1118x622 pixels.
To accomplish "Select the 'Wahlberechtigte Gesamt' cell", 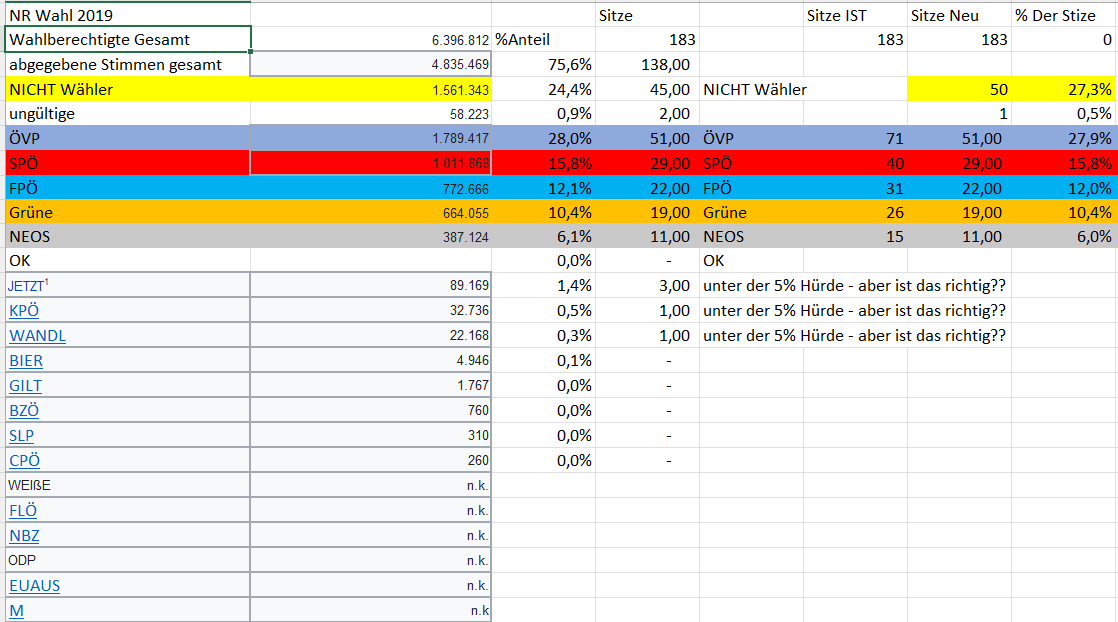I will tap(128, 39).
